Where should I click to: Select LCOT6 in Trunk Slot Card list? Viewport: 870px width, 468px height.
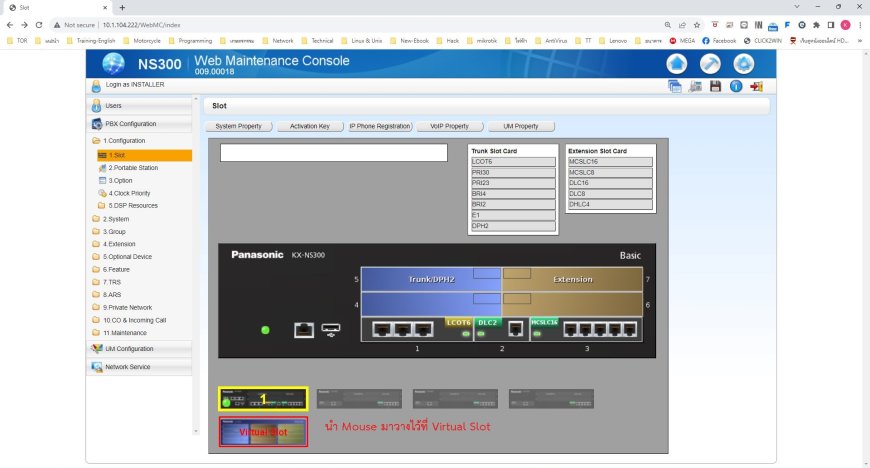pyautogui.click(x=513, y=162)
